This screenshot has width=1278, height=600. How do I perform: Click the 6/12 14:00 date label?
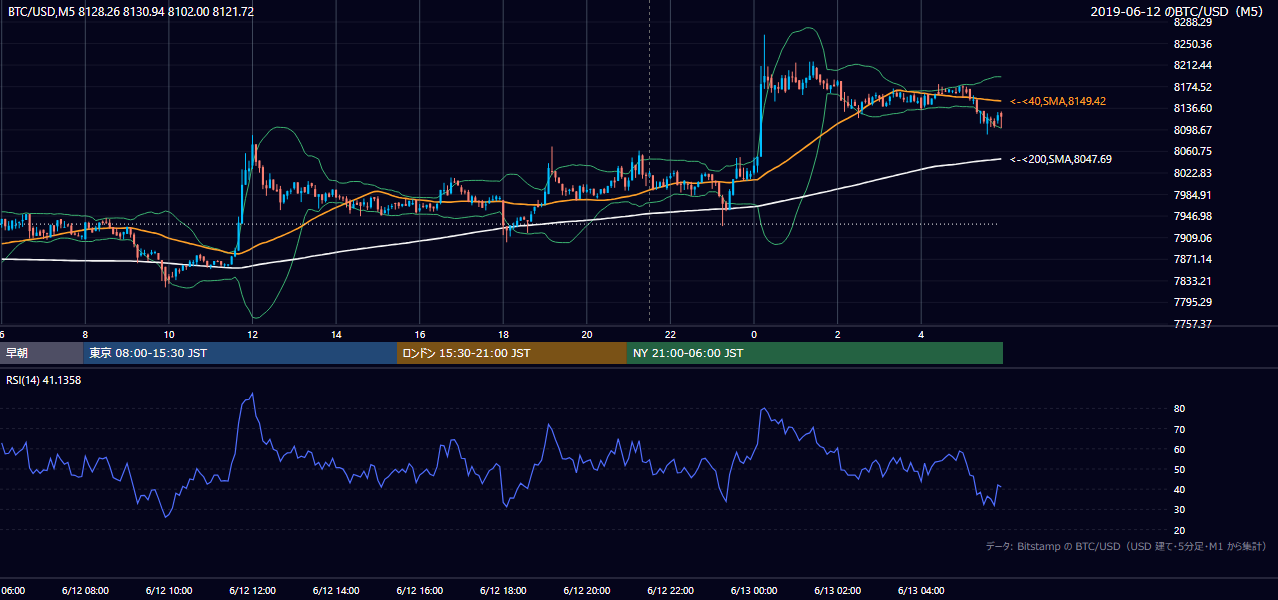point(336,590)
